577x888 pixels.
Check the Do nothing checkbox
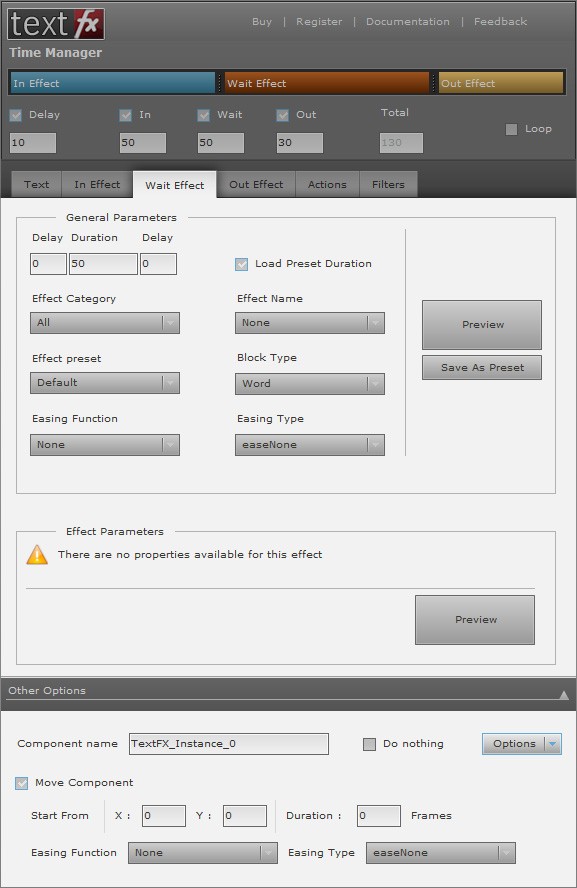click(x=369, y=744)
